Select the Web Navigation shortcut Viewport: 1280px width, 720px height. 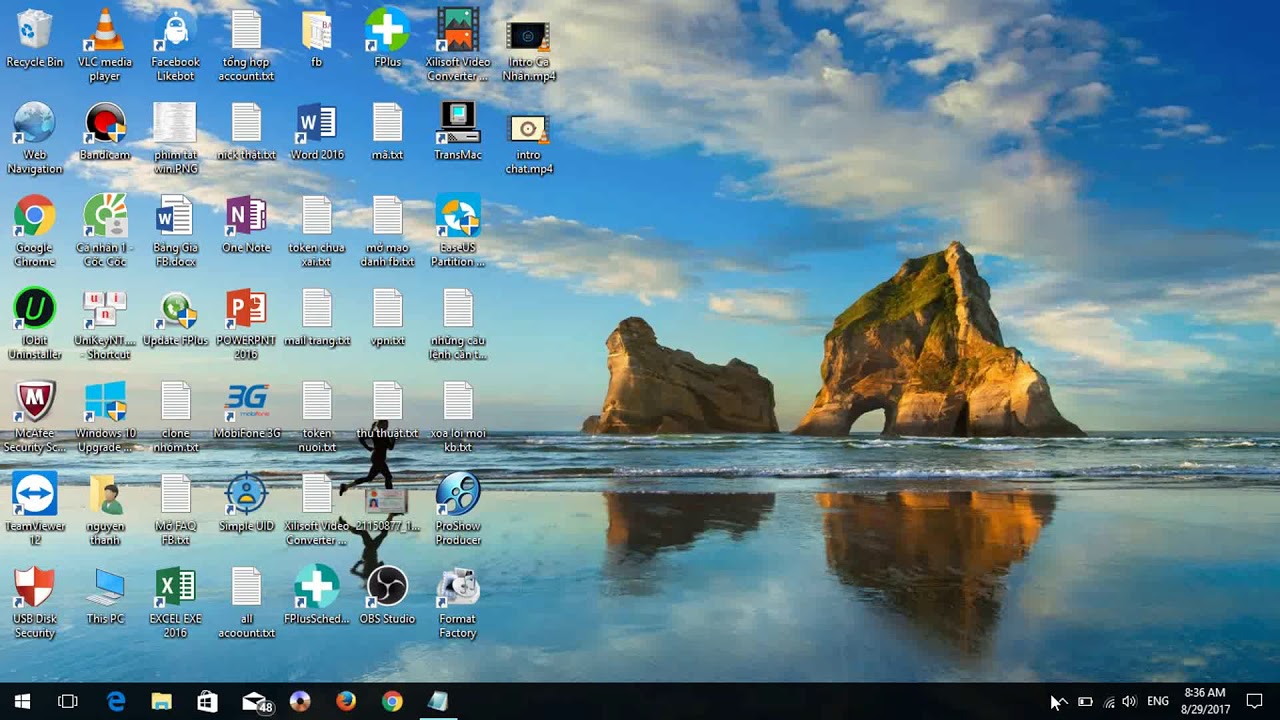pos(34,138)
